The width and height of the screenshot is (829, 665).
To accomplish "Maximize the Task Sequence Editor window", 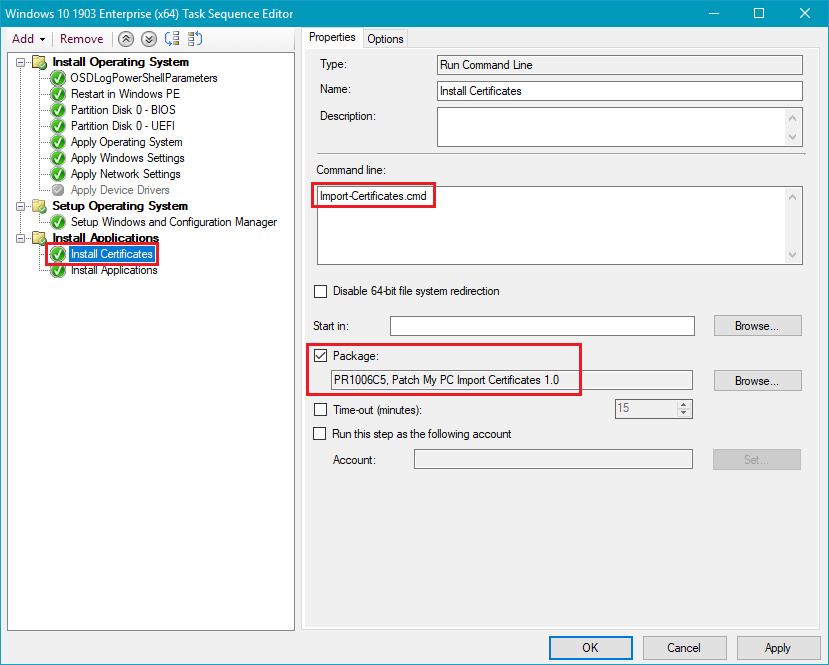I will coord(759,13).
